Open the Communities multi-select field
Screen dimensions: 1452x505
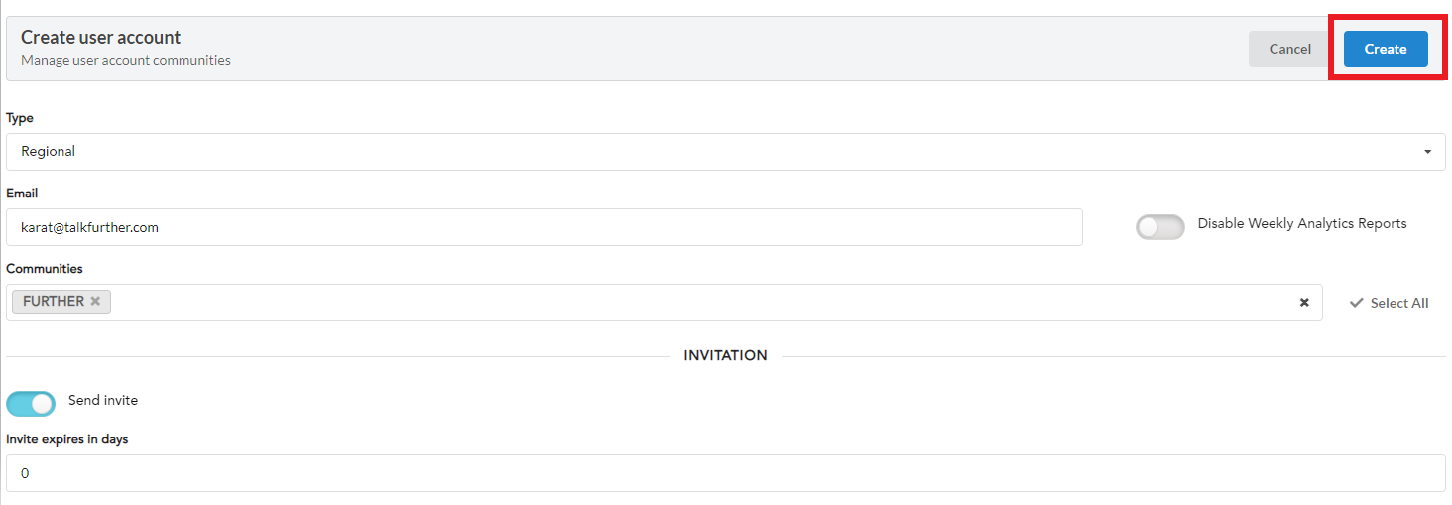coord(700,302)
